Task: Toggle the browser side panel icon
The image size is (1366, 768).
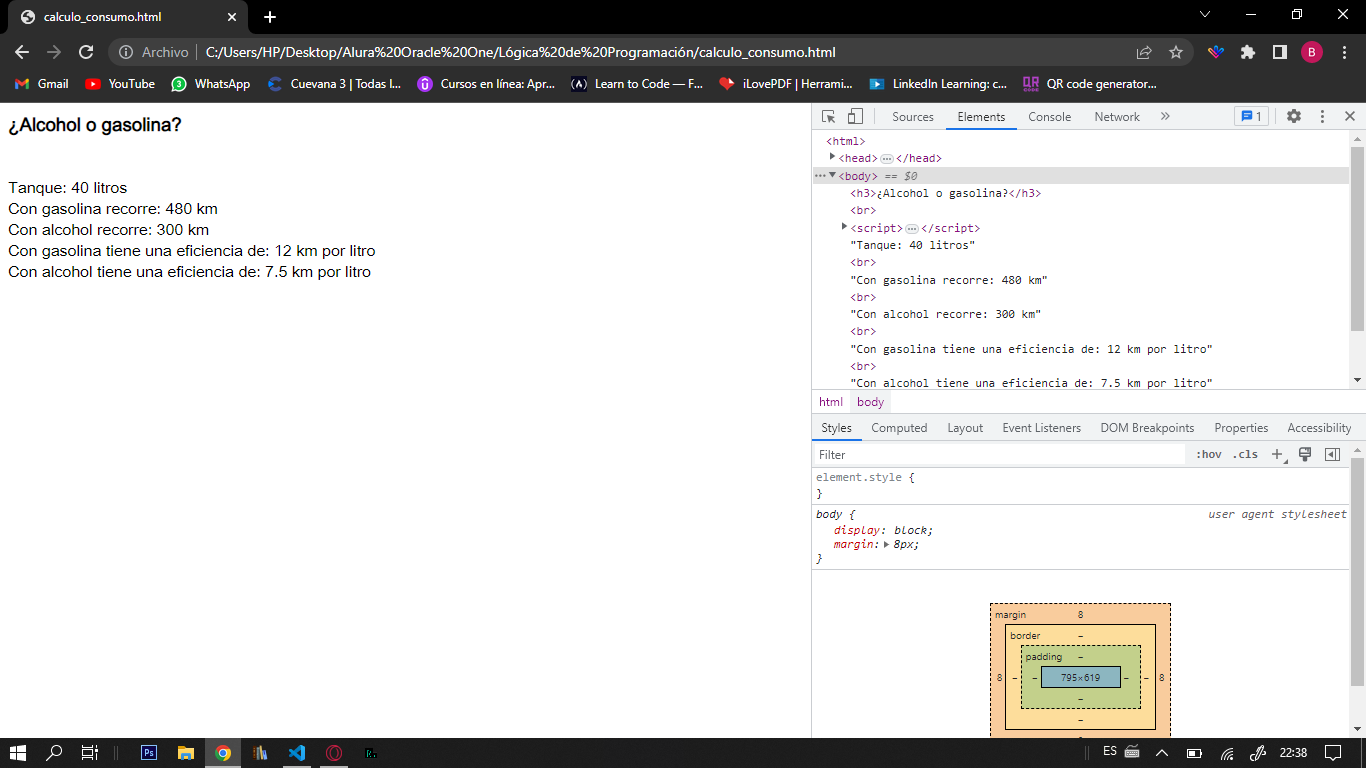Action: click(x=1279, y=52)
